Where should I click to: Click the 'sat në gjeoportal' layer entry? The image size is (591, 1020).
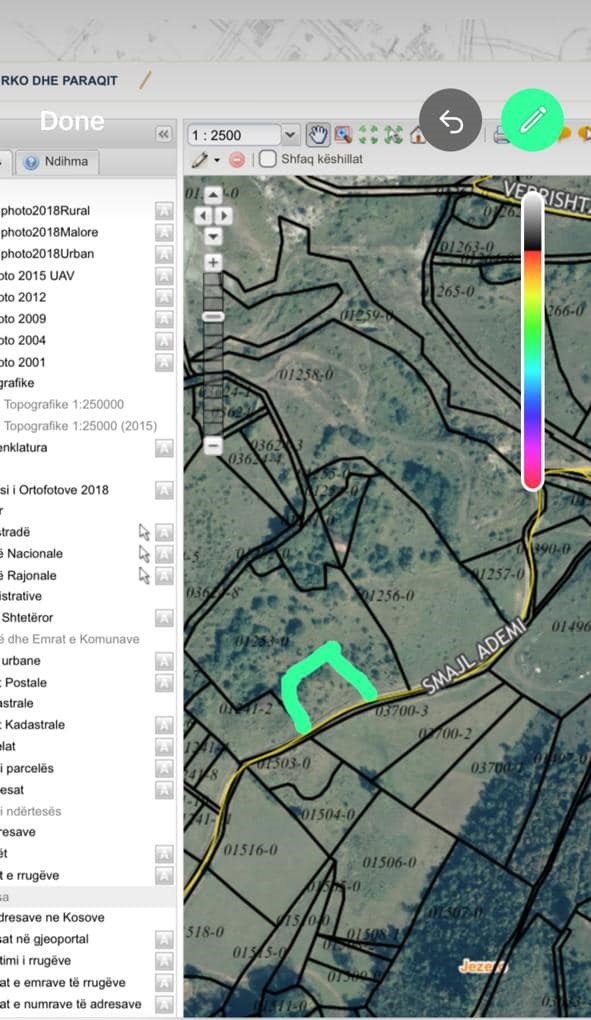point(44,939)
